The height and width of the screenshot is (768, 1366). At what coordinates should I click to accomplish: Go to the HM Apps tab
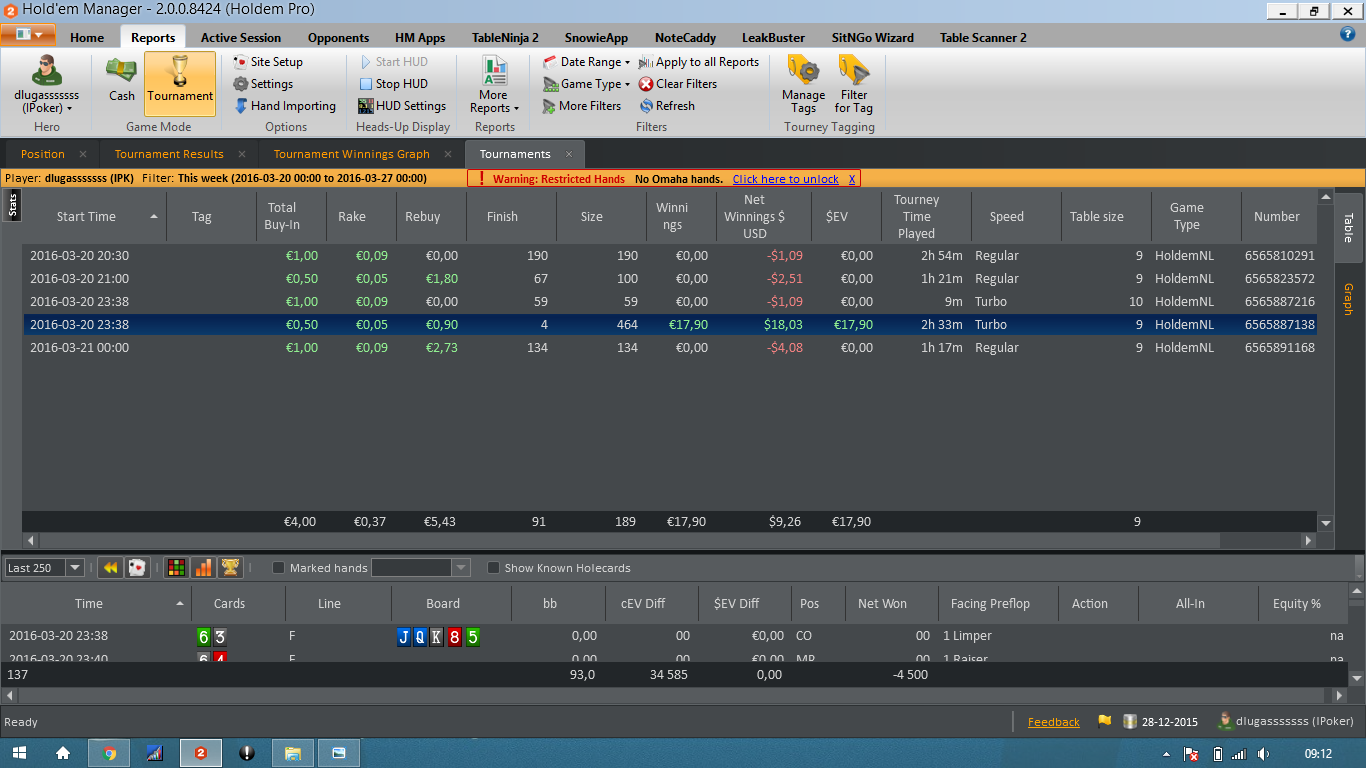tap(420, 38)
